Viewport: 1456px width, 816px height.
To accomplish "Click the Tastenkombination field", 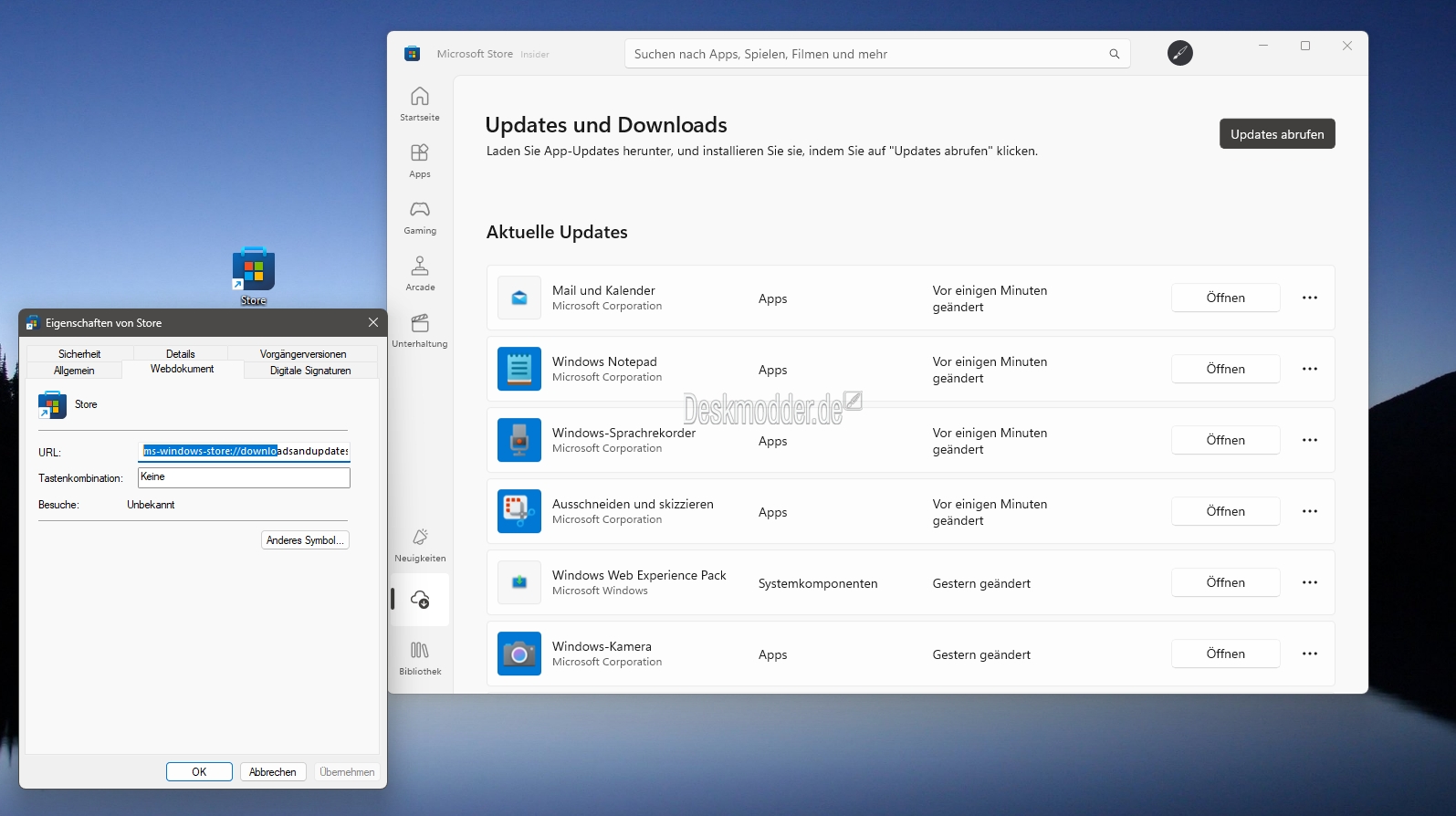I will tap(244, 477).
